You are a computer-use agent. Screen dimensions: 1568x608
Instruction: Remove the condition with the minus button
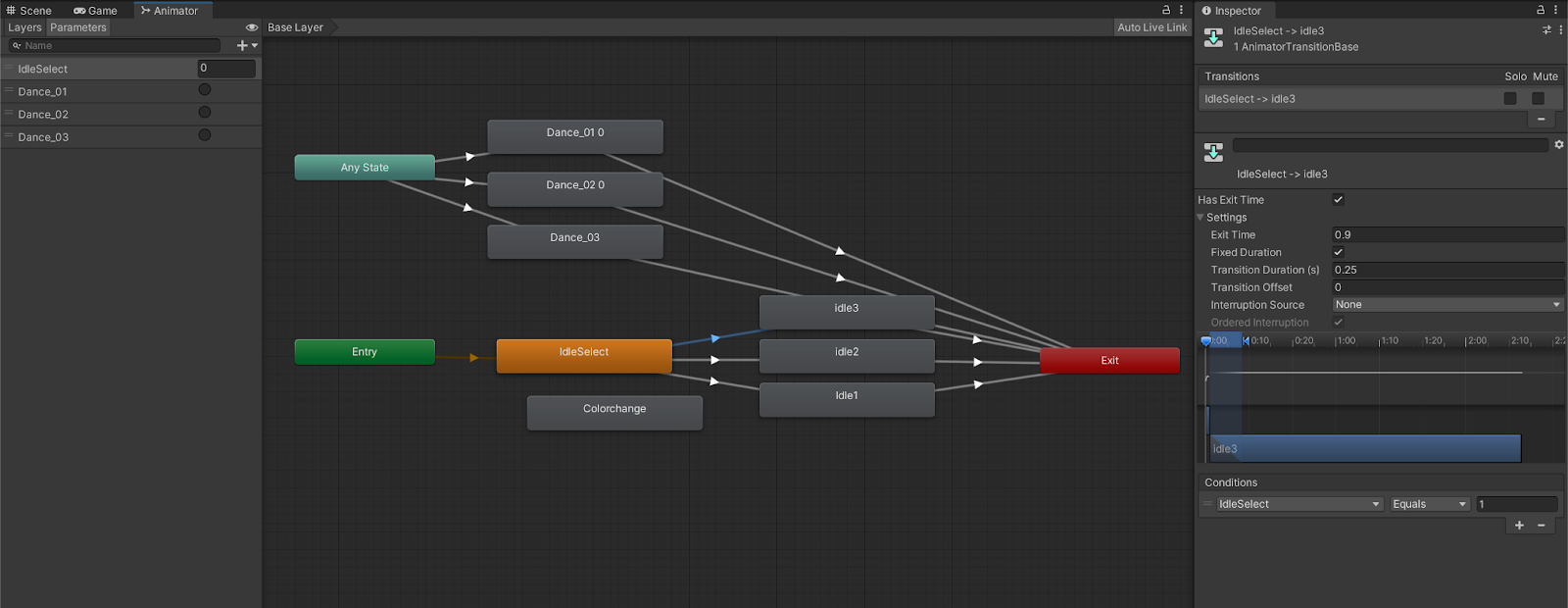(1542, 526)
